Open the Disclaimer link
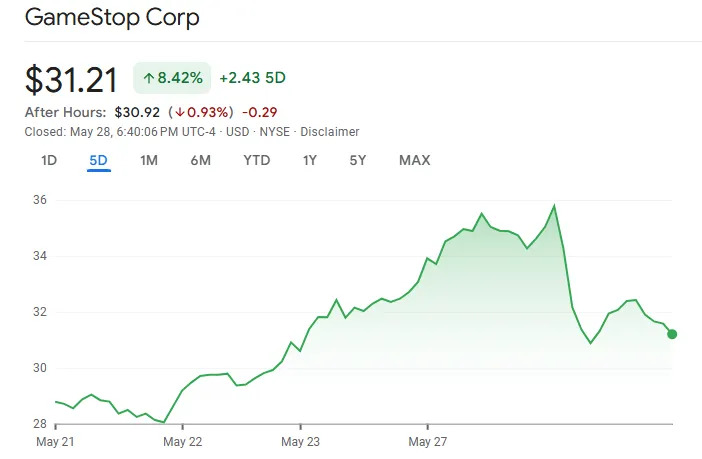Viewport: 702px width, 459px height. [x=330, y=132]
